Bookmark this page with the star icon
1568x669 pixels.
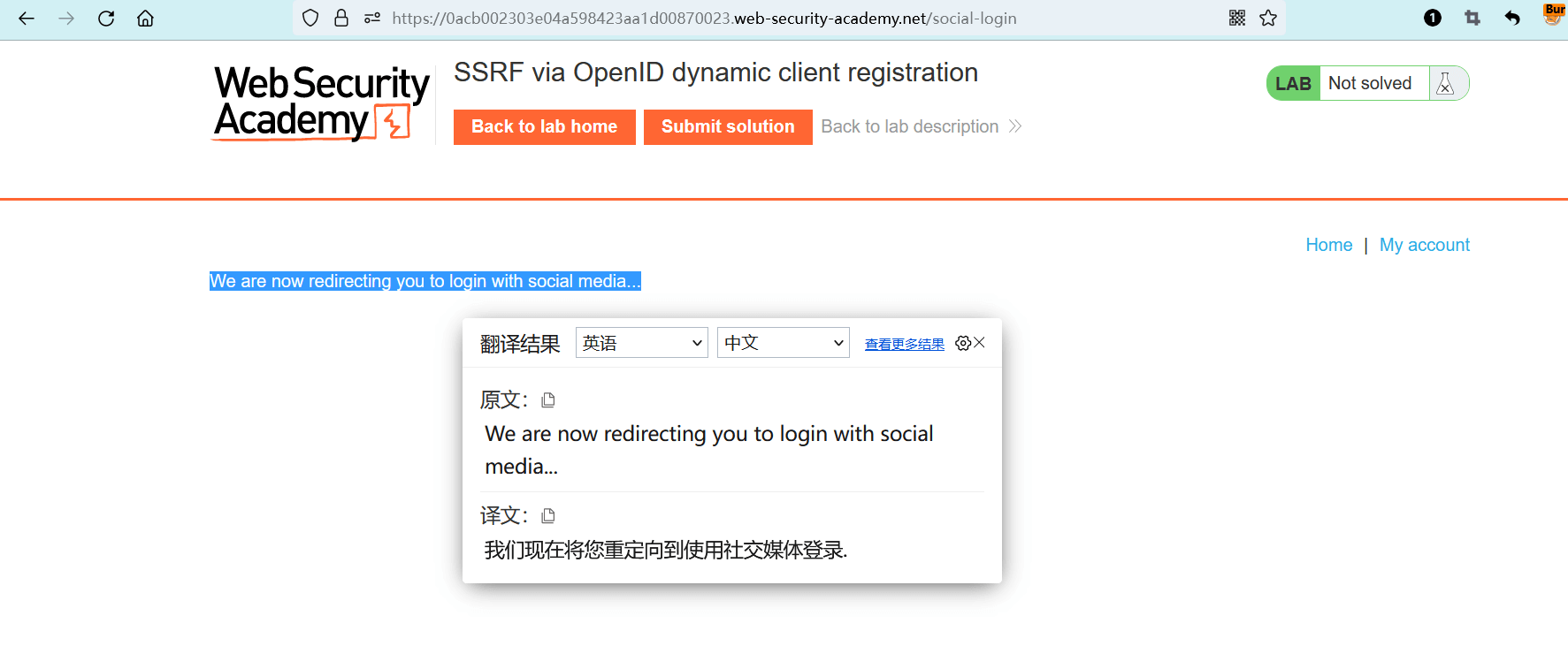pos(1268,18)
